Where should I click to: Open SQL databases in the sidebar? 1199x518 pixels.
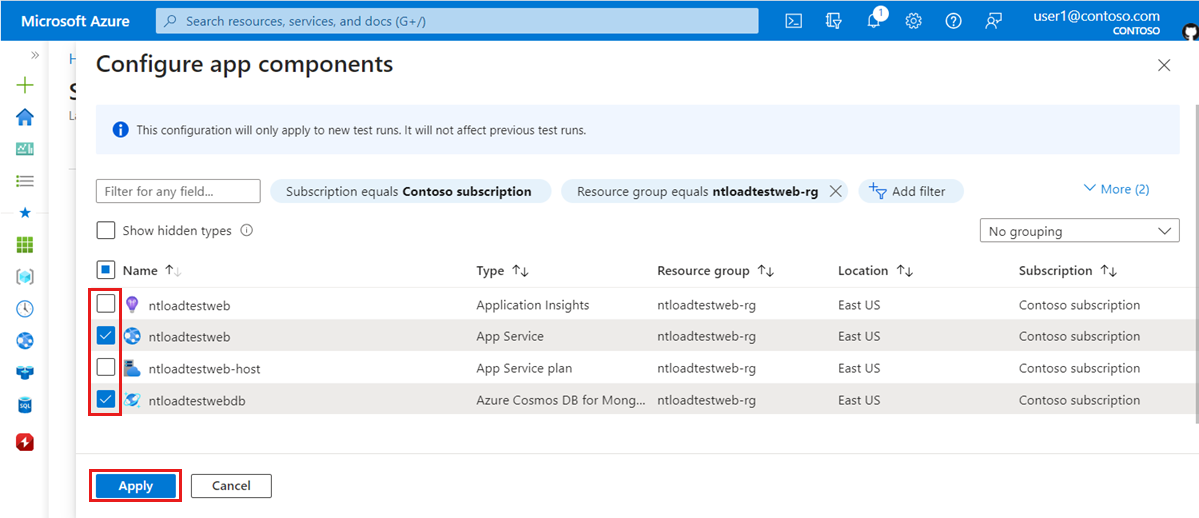[25, 405]
